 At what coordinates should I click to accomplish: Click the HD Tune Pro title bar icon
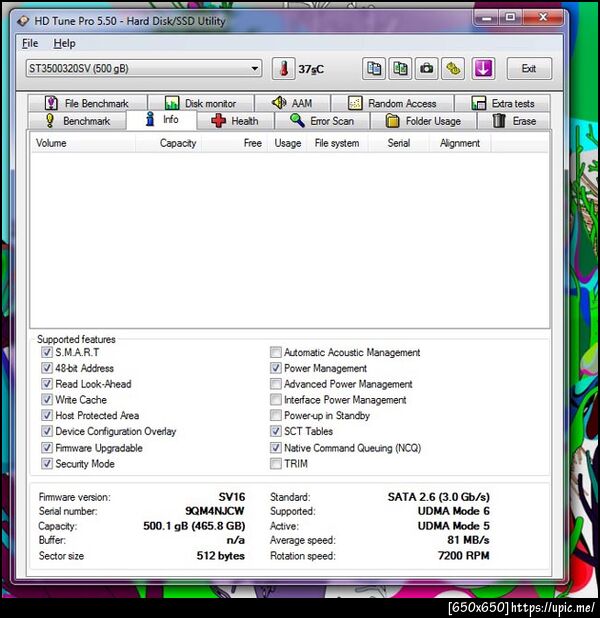23,21
